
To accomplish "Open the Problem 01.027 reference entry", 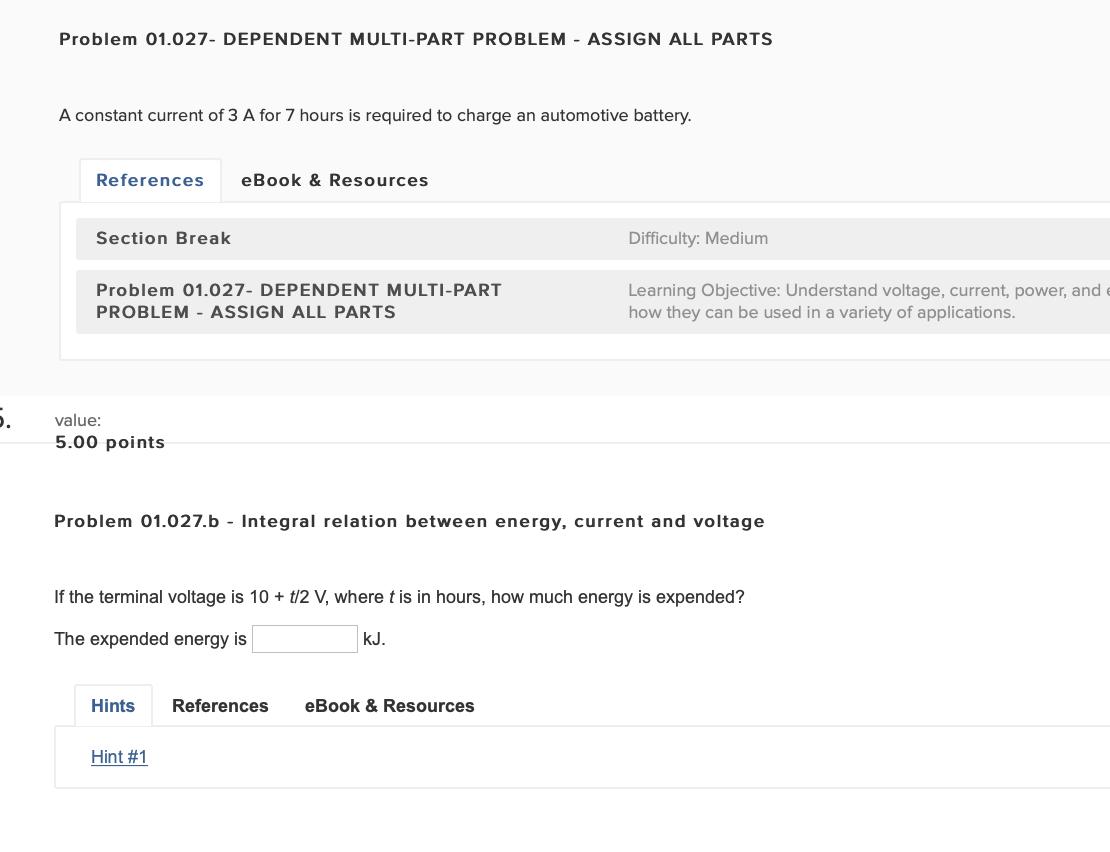I will click(298, 301).
